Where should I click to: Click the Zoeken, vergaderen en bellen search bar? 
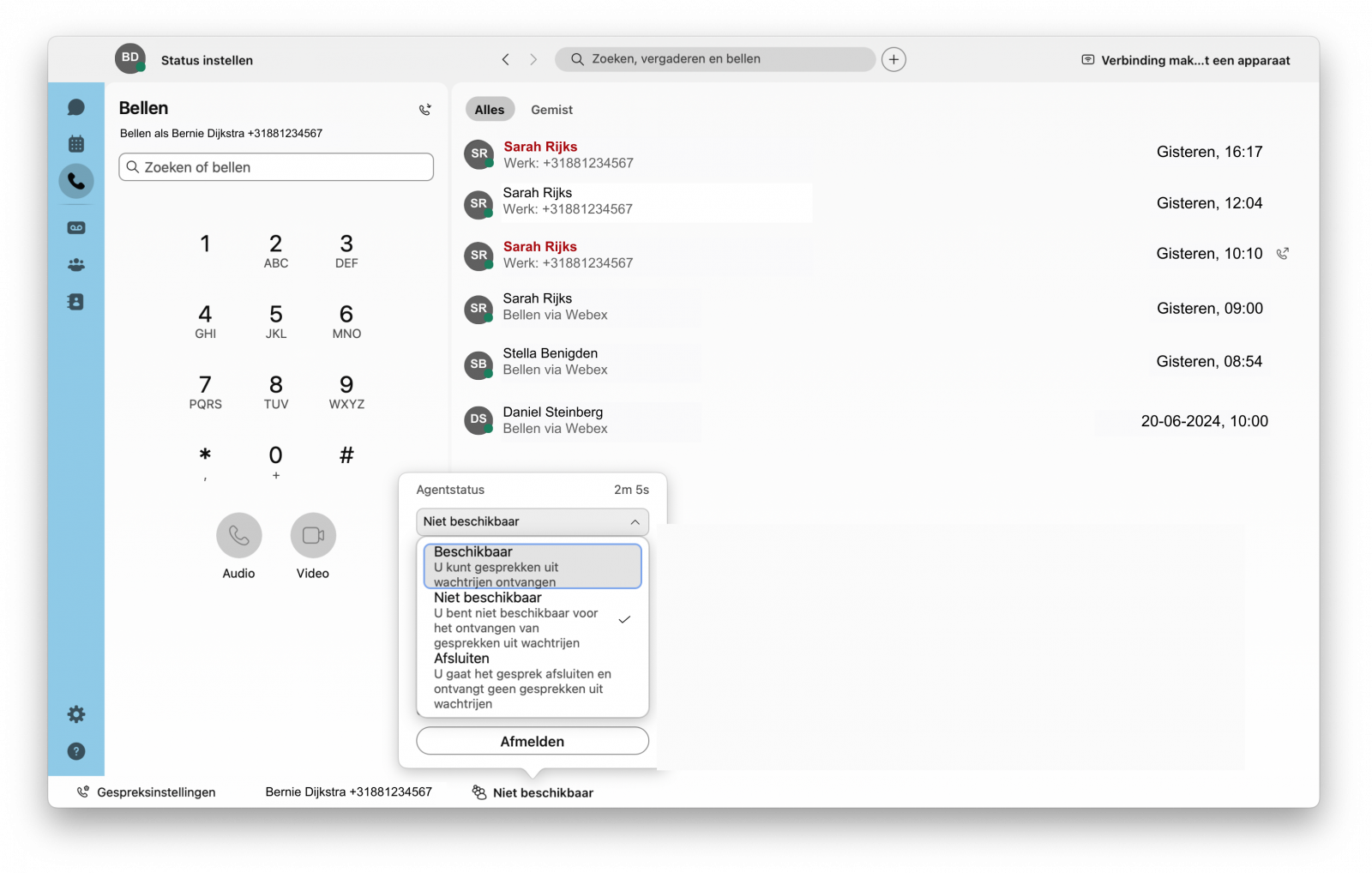(715, 59)
